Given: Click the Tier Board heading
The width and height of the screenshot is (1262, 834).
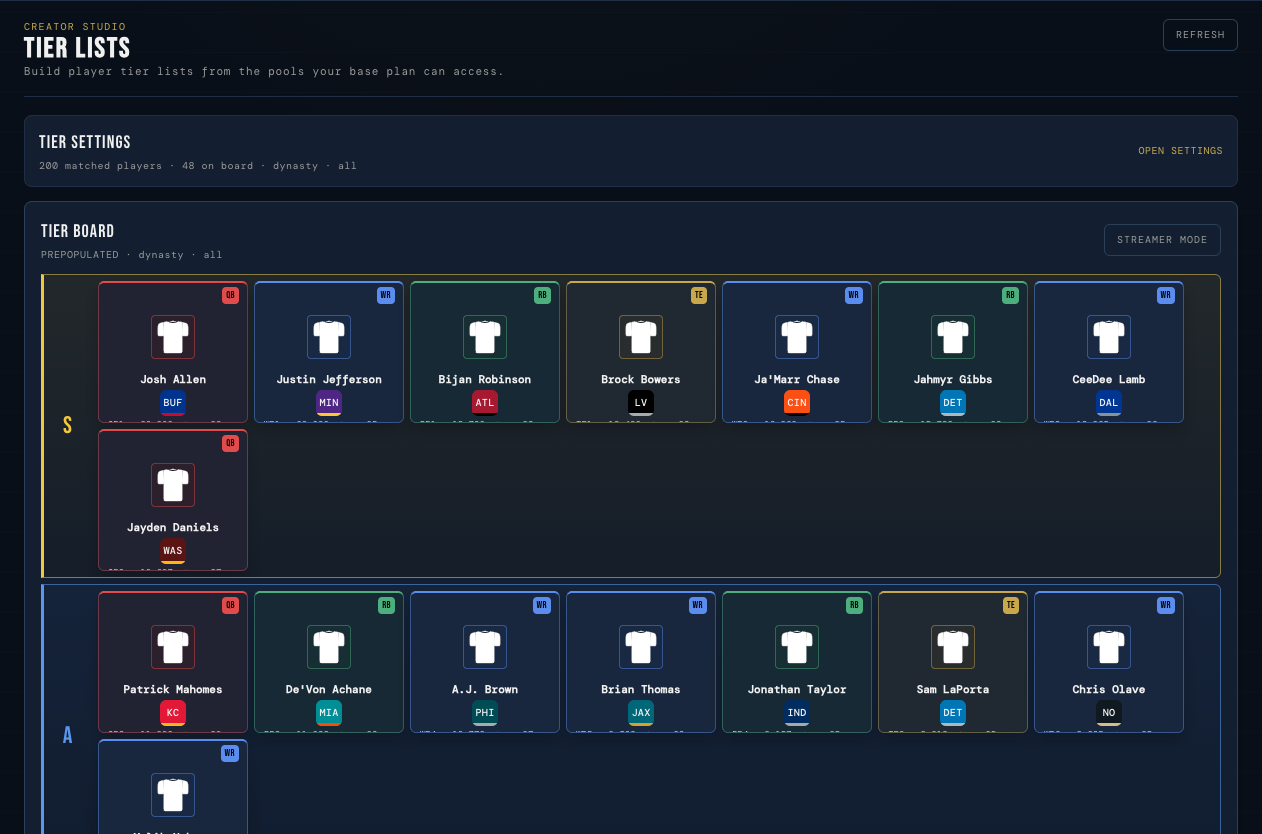Looking at the screenshot, I should coord(78,231).
